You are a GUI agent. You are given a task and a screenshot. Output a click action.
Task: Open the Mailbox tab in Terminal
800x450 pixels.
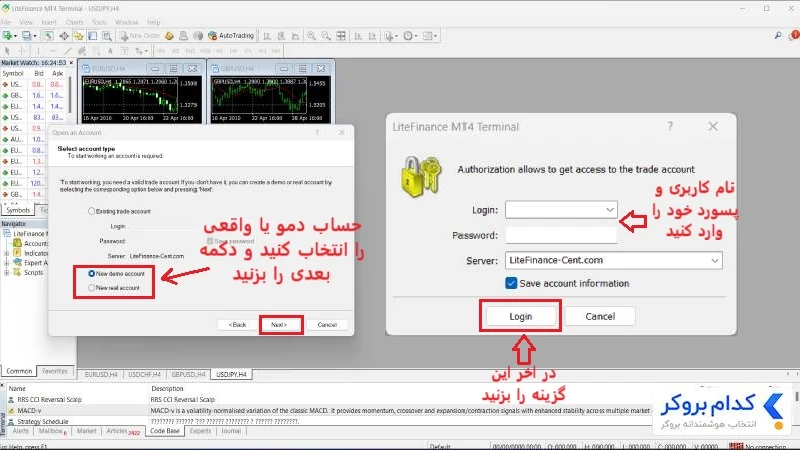52,431
